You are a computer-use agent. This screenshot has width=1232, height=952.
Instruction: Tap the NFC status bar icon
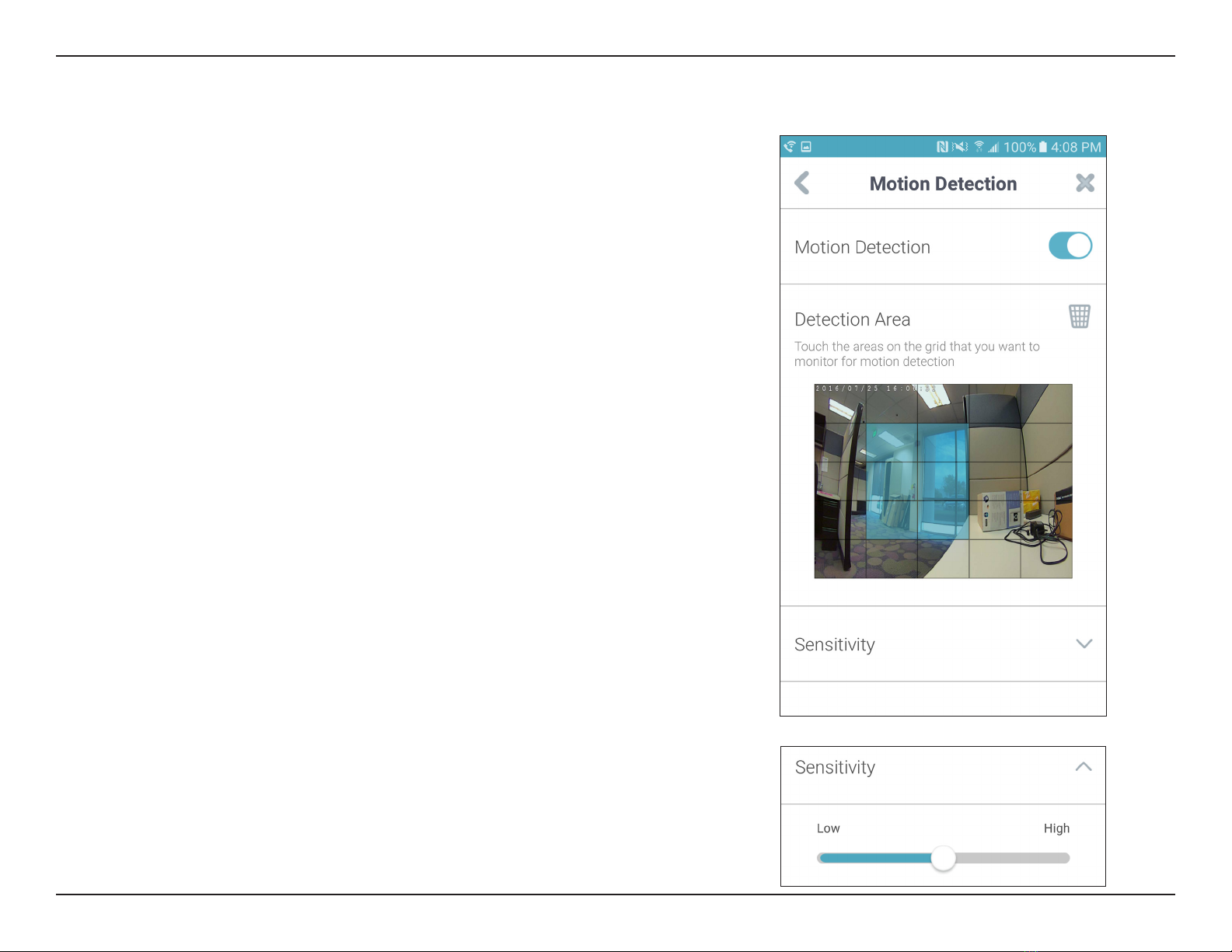tap(942, 147)
